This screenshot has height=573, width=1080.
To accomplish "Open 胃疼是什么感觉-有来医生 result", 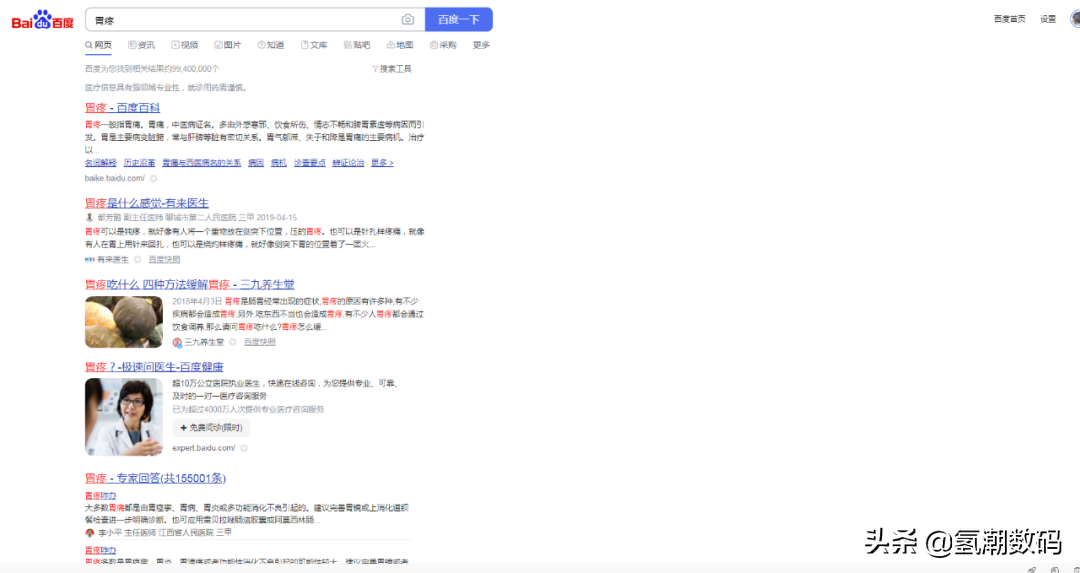I will pyautogui.click(x=147, y=203).
